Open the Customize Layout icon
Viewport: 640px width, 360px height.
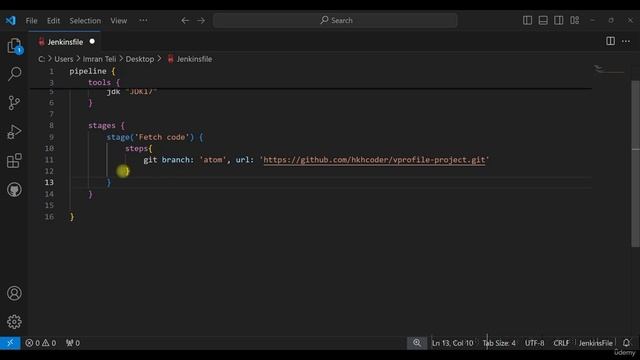click(575, 20)
